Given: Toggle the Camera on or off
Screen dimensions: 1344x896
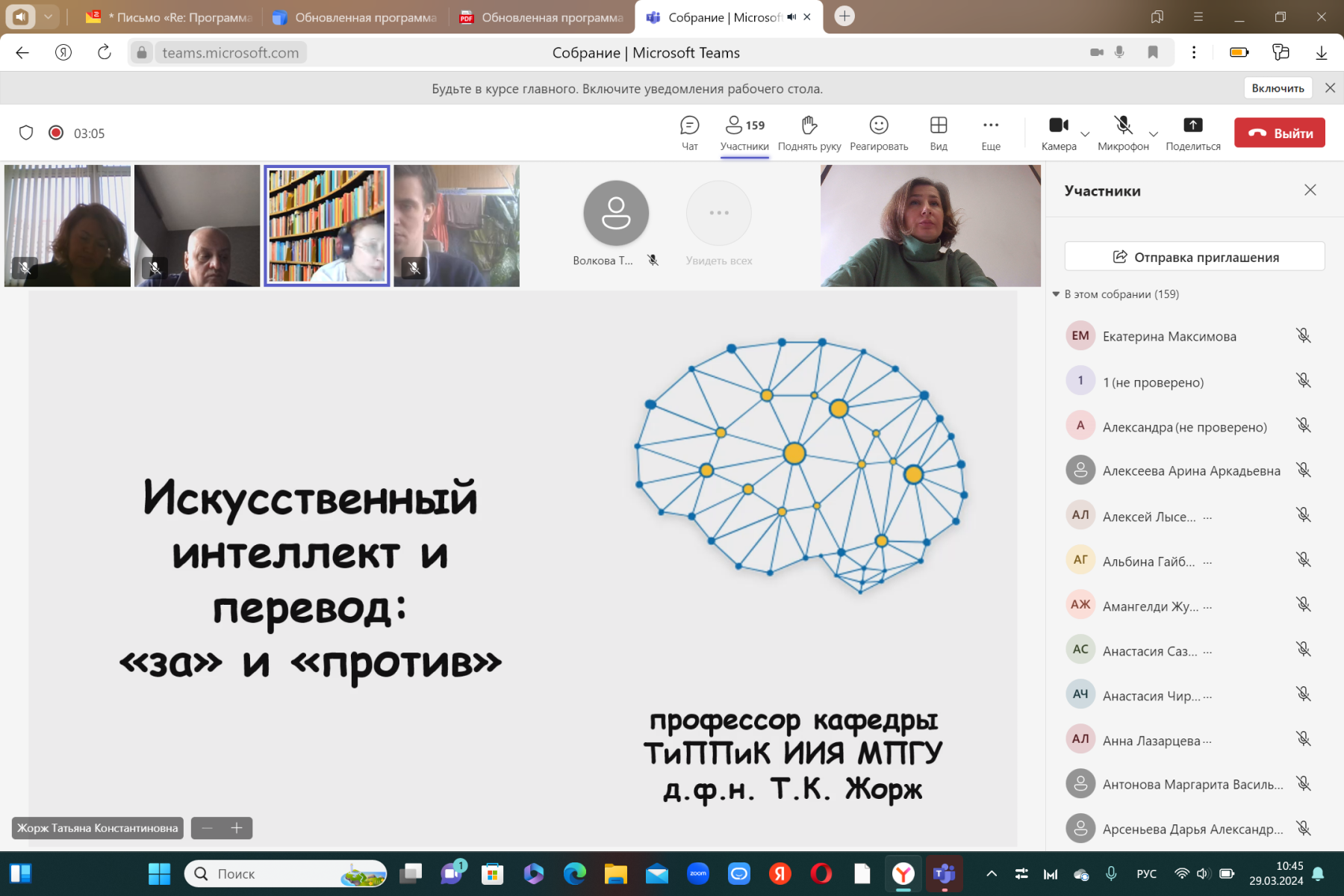Looking at the screenshot, I should tap(1059, 133).
